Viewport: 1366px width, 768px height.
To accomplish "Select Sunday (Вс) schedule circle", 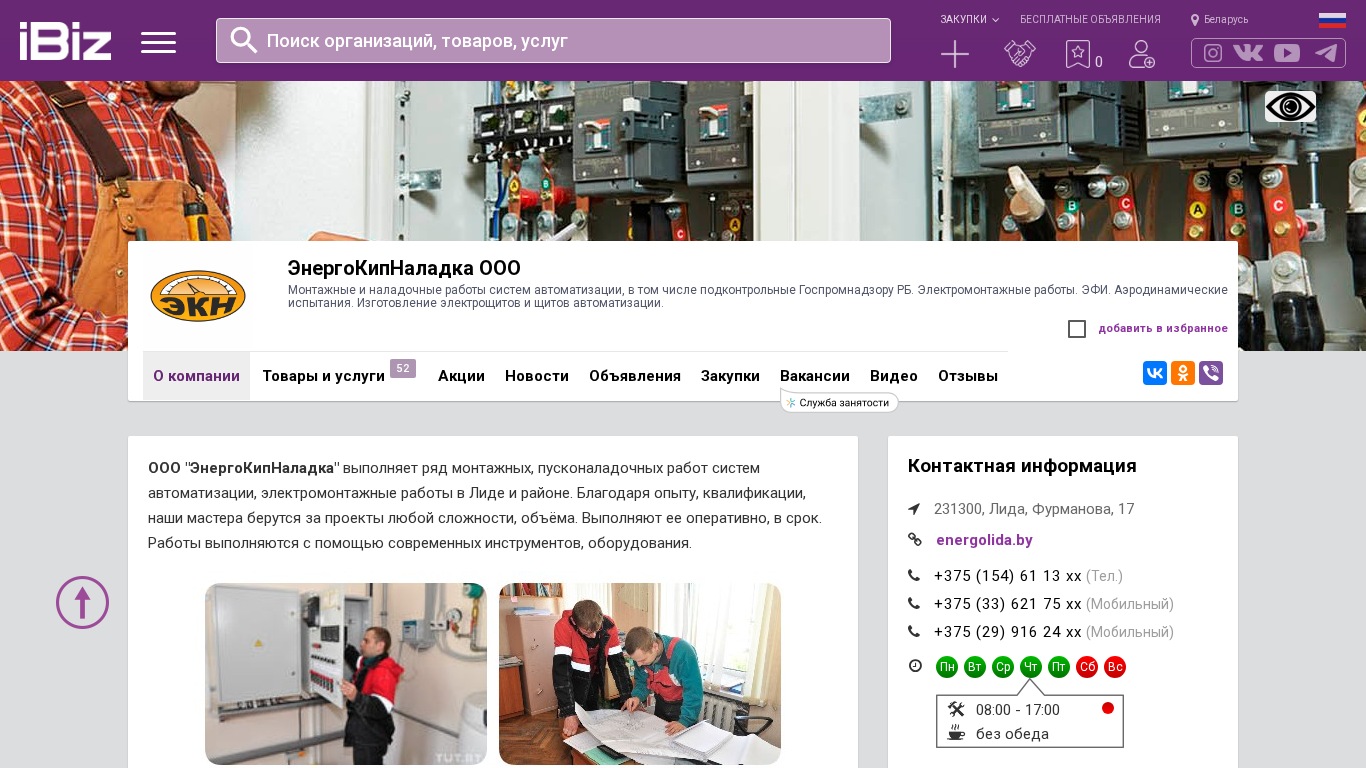I will 1115,667.
